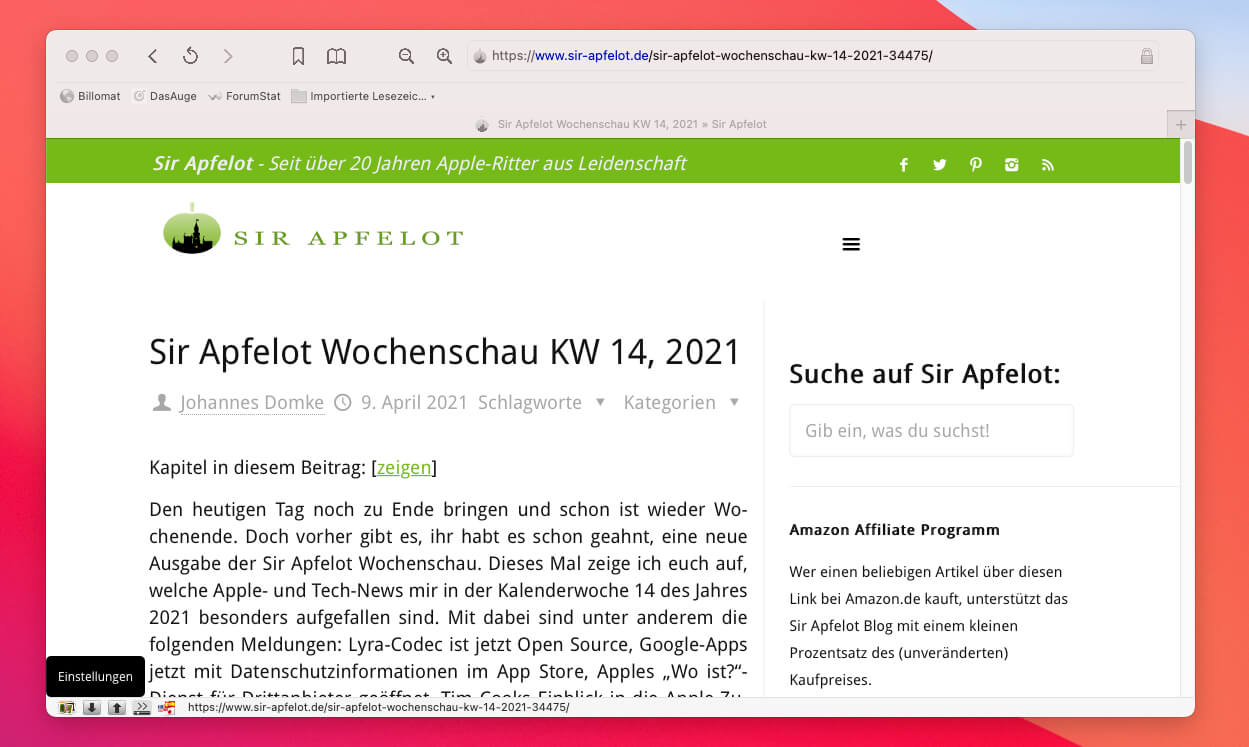Focus the 'Gib ein, was du suchst!' search field

(930, 431)
